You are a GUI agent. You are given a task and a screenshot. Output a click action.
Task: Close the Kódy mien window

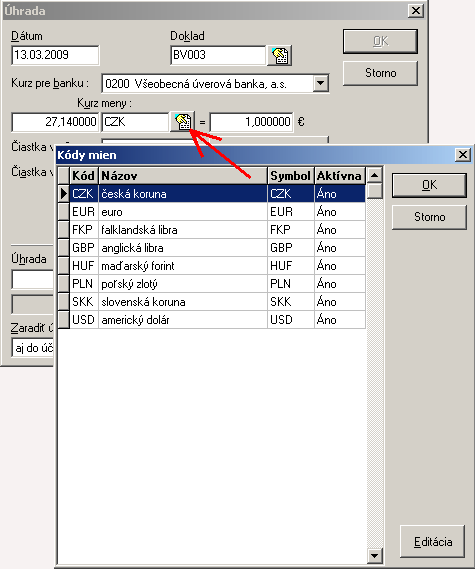click(463, 155)
